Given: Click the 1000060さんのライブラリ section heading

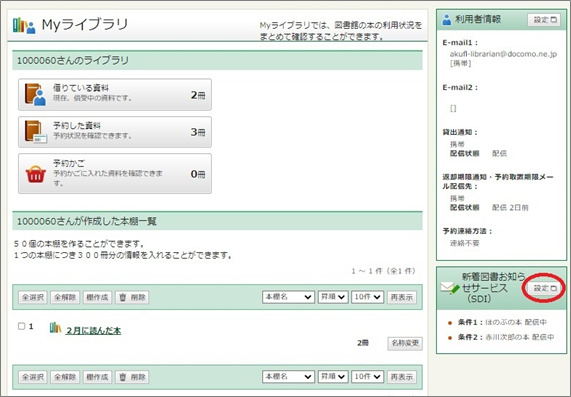Looking at the screenshot, I should tap(73, 60).
